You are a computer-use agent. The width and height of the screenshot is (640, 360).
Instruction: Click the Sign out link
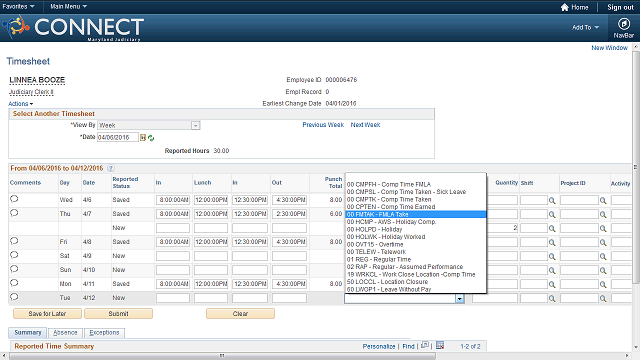click(620, 7)
